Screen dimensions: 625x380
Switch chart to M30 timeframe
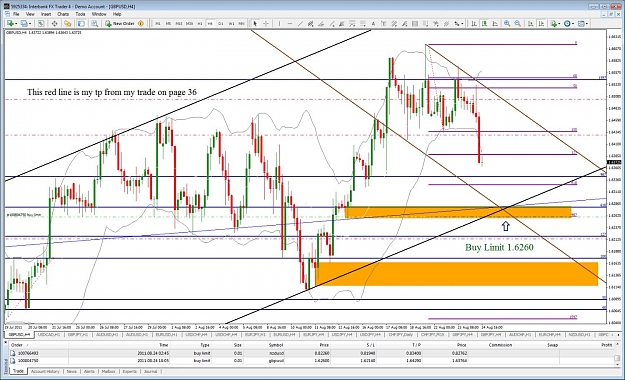tap(189, 24)
